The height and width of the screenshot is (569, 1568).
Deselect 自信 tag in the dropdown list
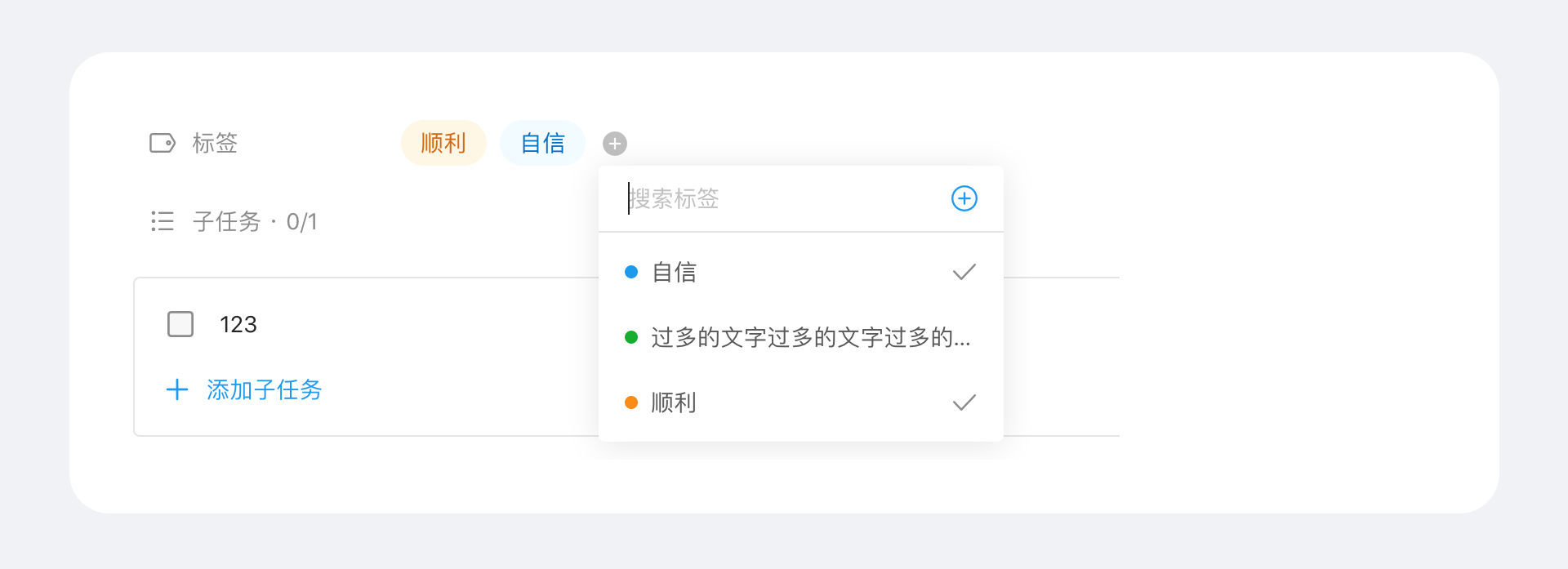point(801,272)
